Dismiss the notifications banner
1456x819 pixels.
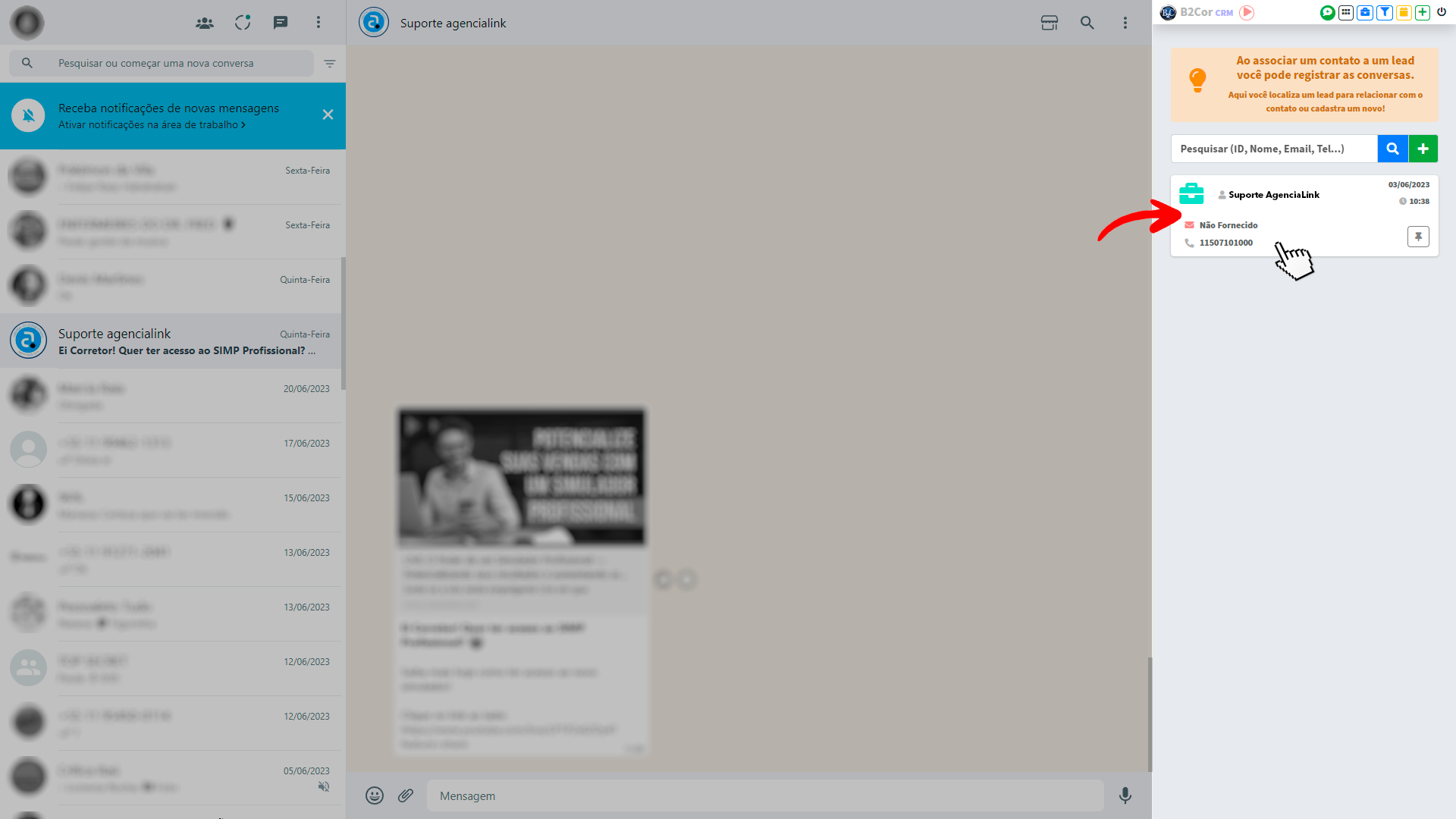click(x=328, y=115)
